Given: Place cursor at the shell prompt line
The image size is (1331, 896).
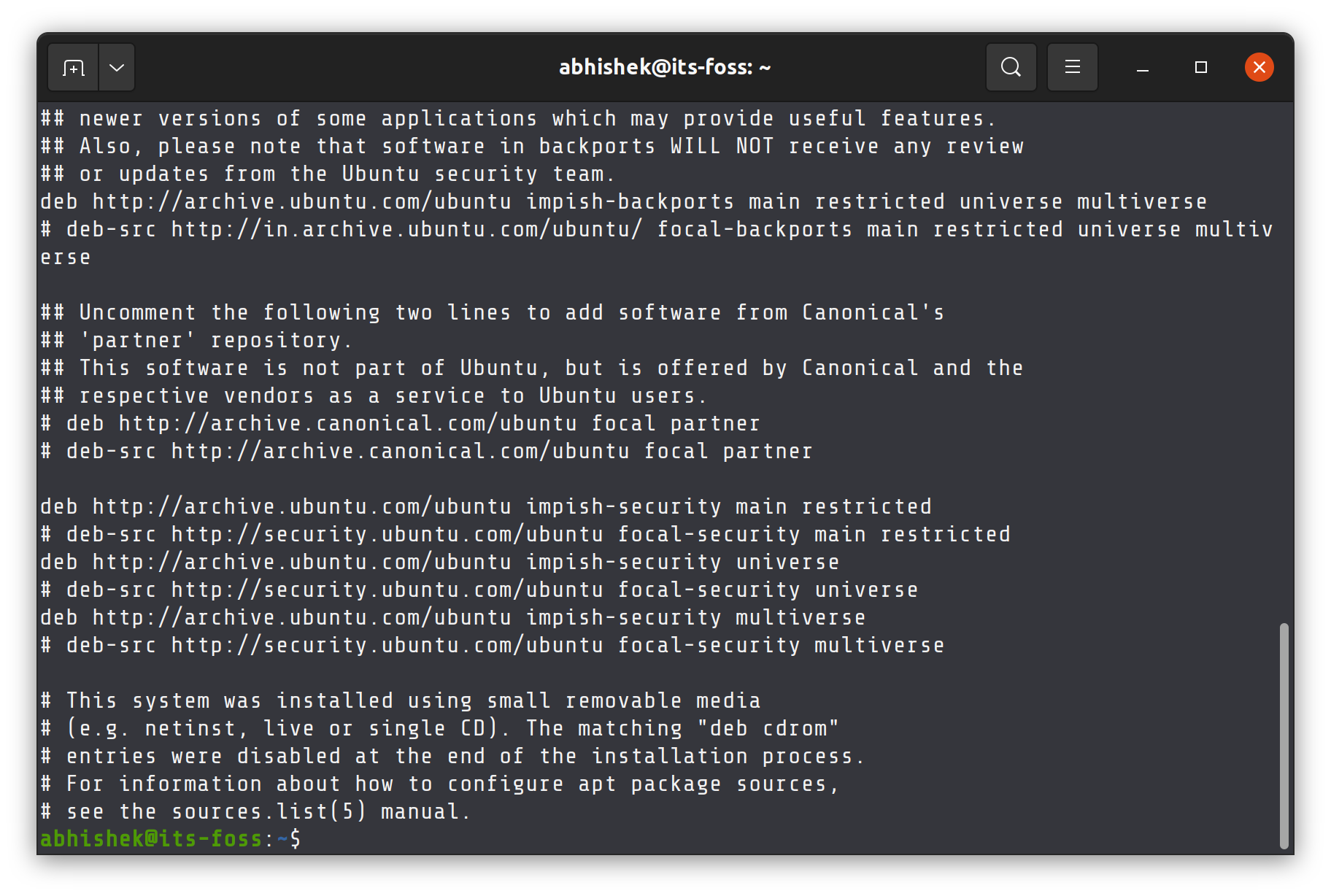Looking at the screenshot, I should click(x=299, y=838).
